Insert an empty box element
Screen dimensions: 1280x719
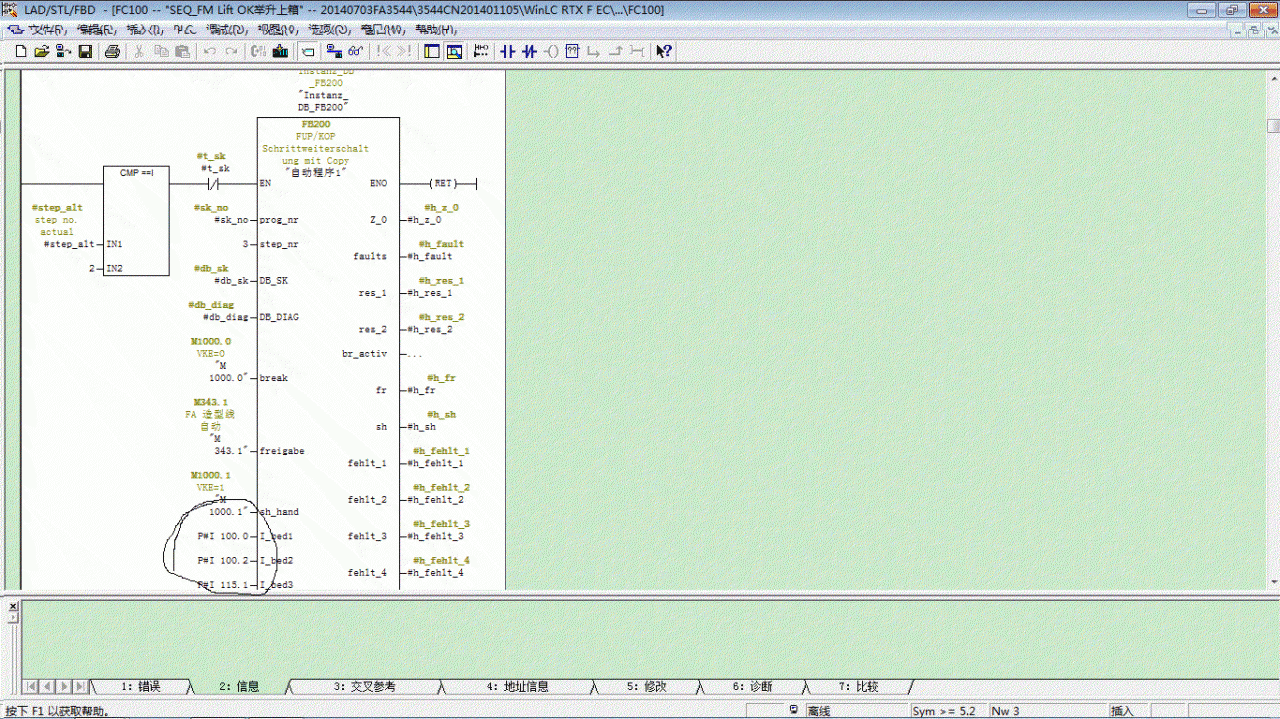pos(573,51)
